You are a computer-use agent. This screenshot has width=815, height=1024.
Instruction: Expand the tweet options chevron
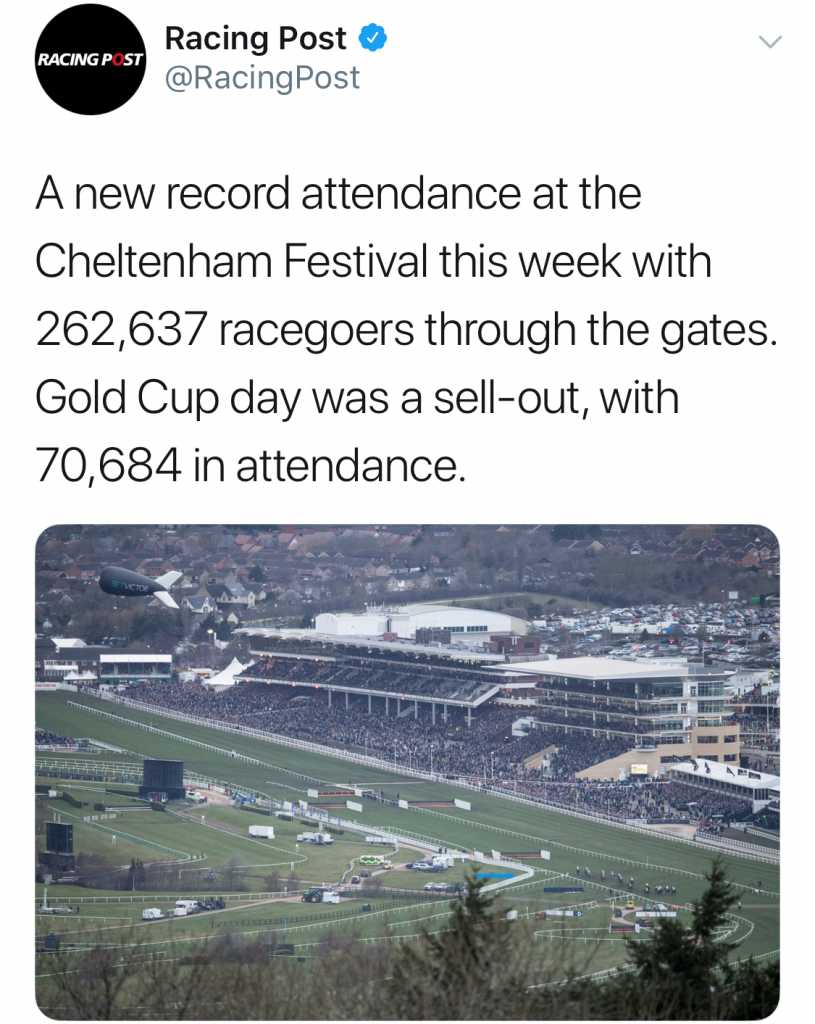click(x=767, y=42)
